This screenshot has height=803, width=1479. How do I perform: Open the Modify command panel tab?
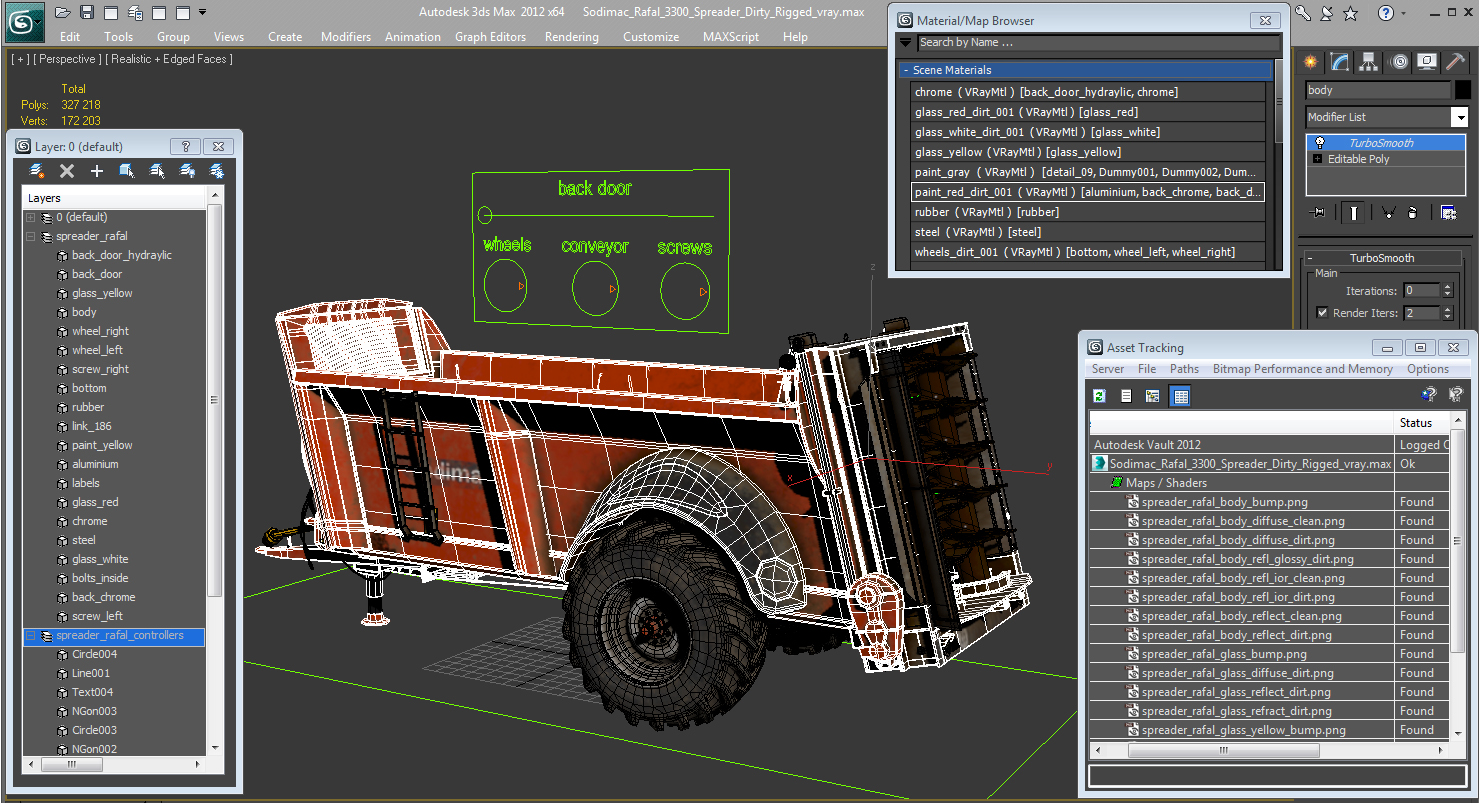tap(1341, 61)
